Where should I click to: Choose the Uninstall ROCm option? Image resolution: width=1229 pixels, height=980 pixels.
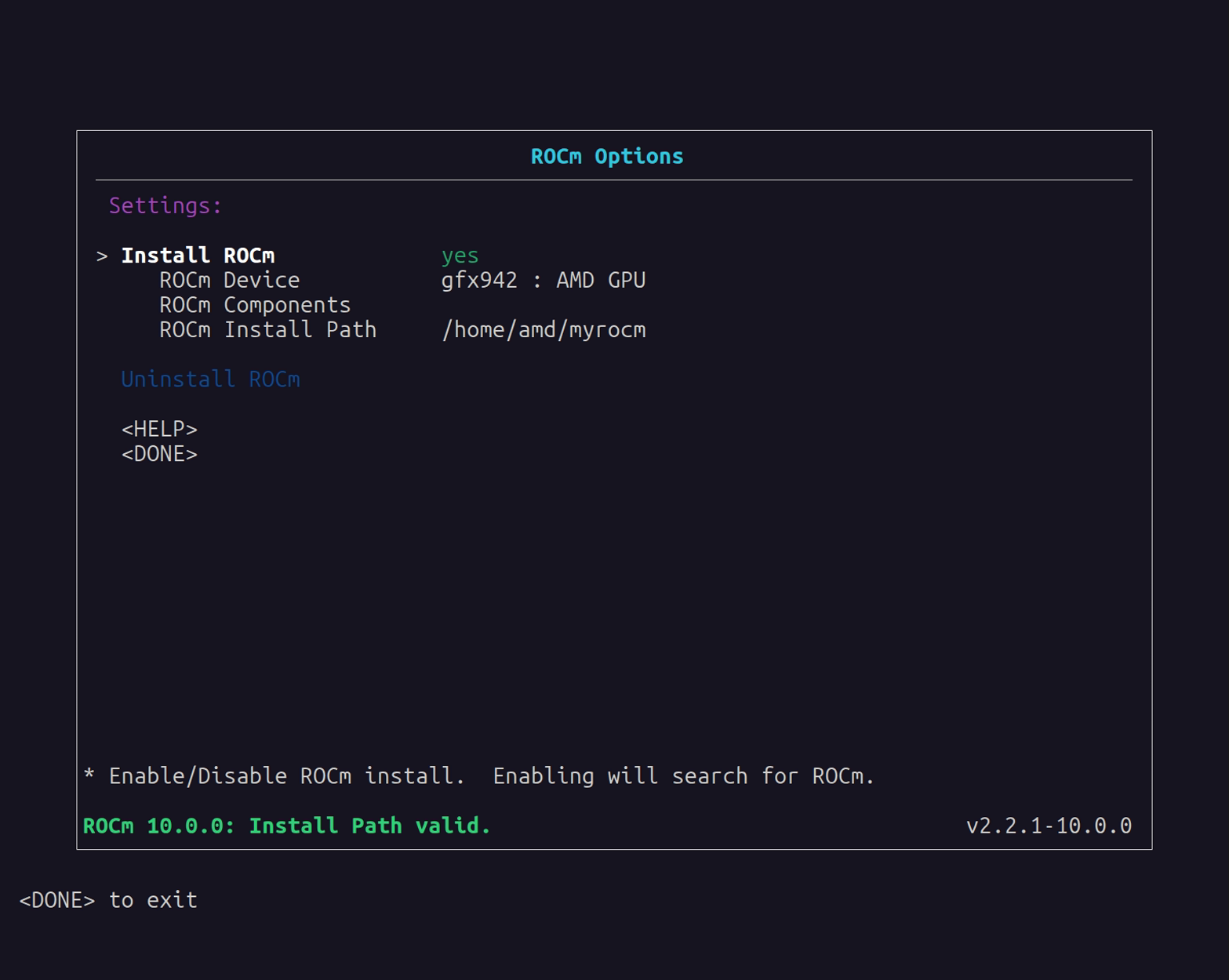tap(210, 379)
